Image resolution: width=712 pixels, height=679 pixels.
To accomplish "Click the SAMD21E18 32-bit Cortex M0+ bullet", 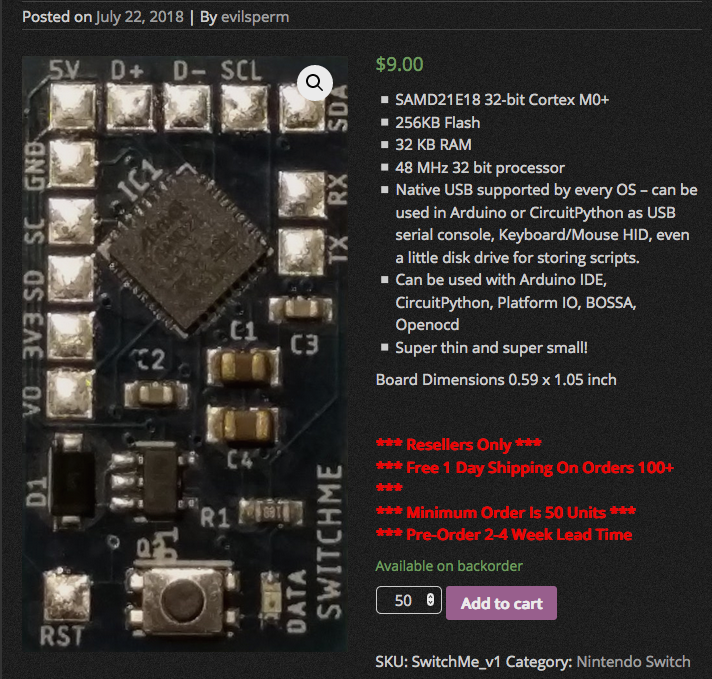I will pos(502,99).
